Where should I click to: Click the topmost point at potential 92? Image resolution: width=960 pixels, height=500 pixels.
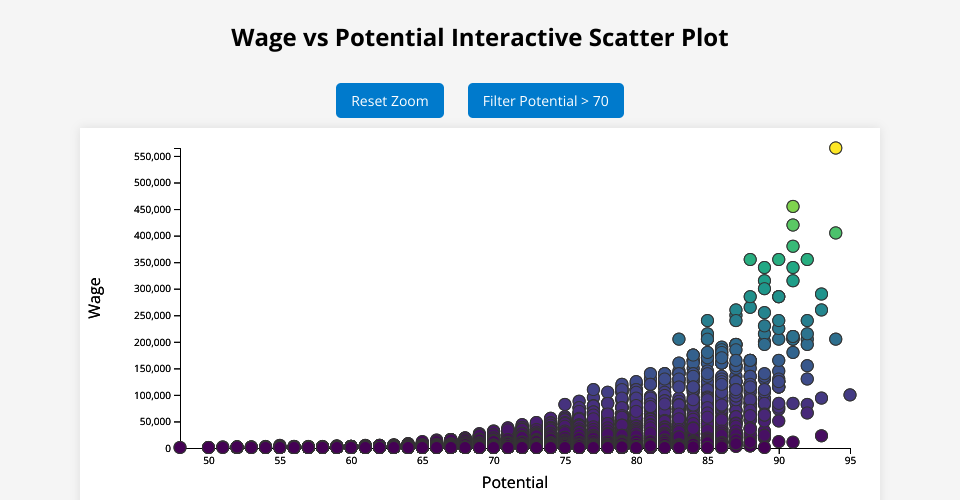(x=807, y=260)
